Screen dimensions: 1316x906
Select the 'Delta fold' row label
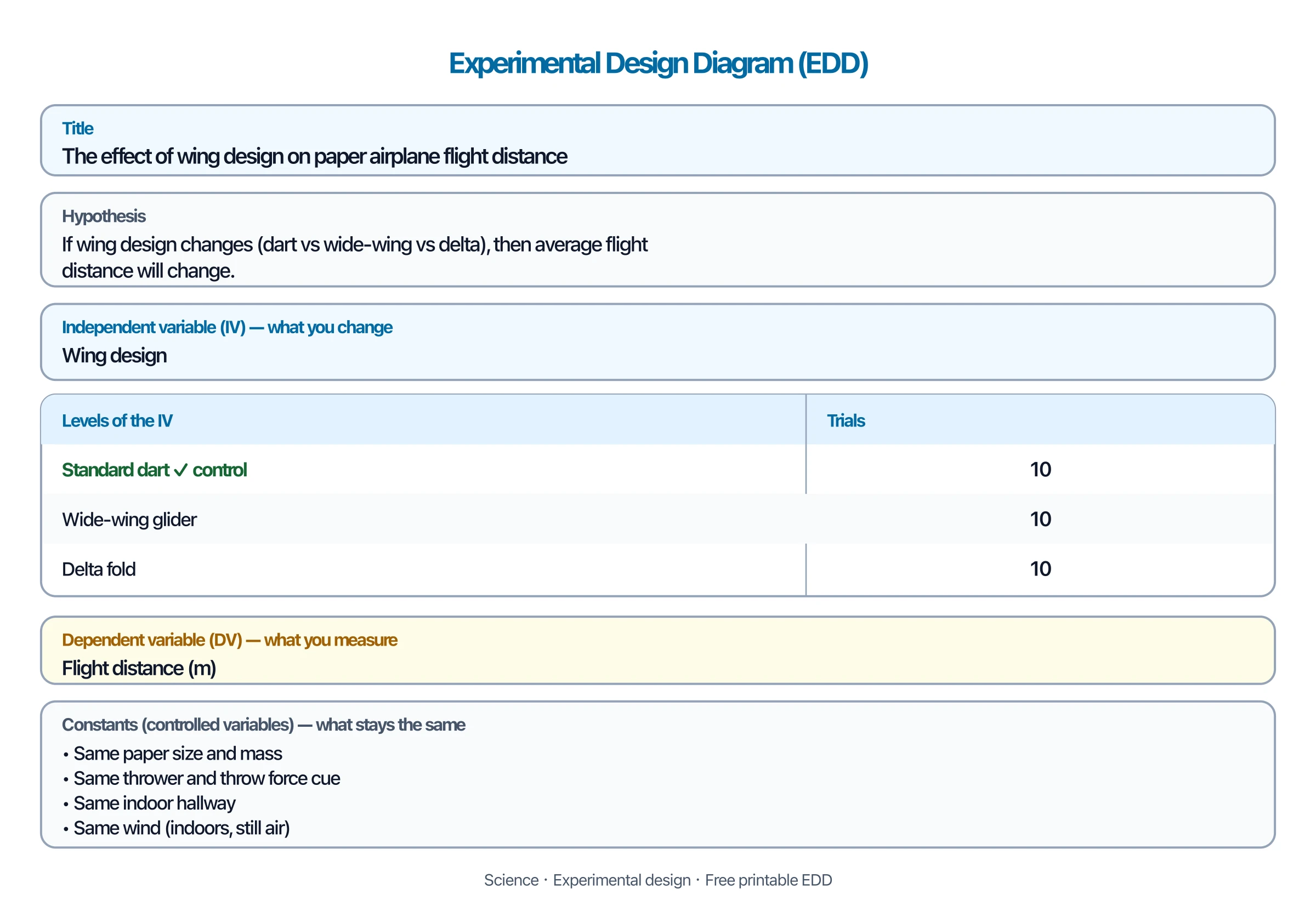pyautogui.click(x=98, y=569)
